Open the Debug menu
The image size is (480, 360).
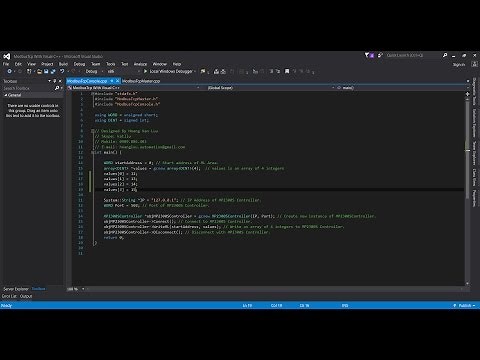pos(79,64)
